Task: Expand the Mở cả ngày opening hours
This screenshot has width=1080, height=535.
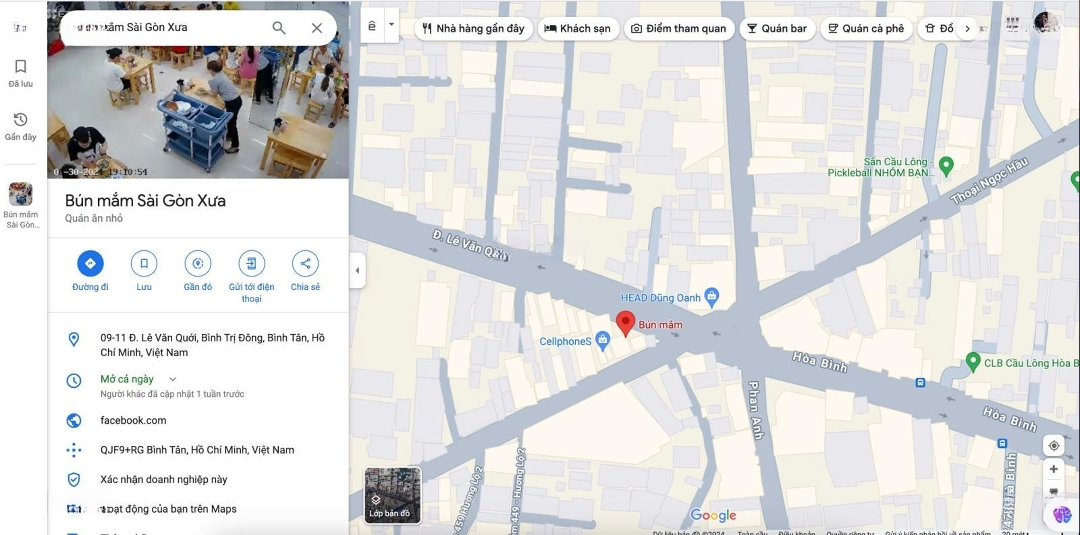Action: tap(172, 379)
